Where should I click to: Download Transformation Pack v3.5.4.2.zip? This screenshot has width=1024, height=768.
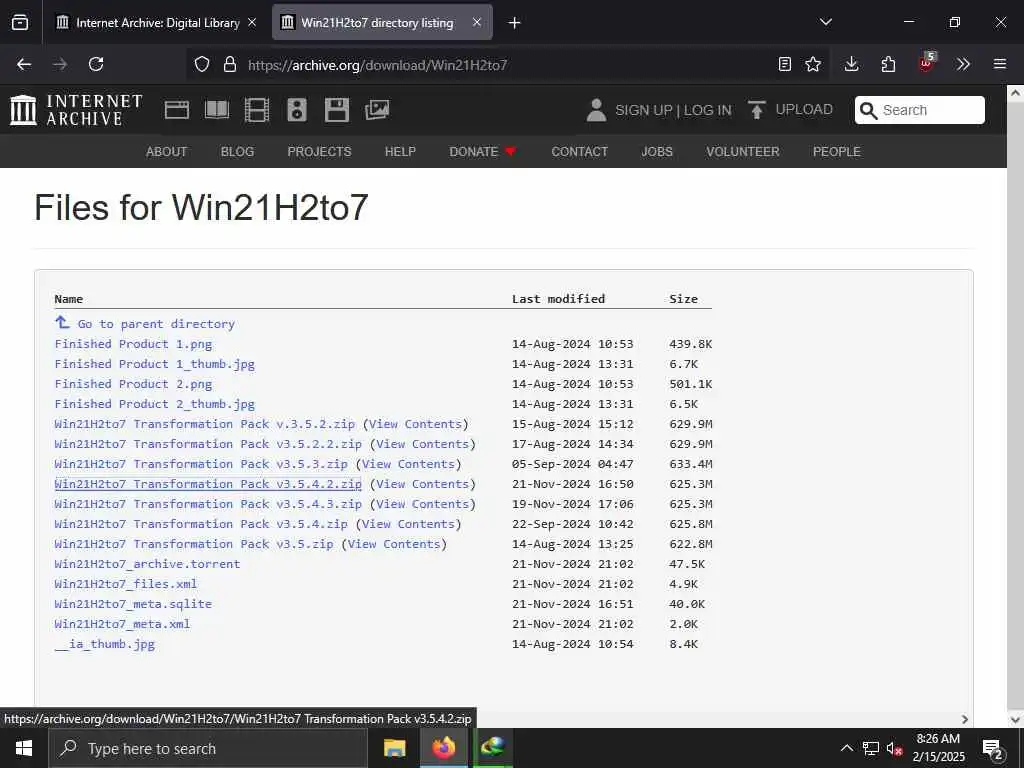pyautogui.click(x=208, y=484)
